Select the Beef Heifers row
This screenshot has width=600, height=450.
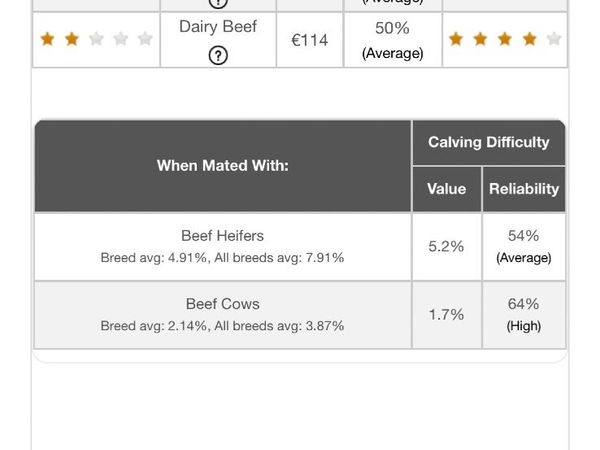(222, 246)
